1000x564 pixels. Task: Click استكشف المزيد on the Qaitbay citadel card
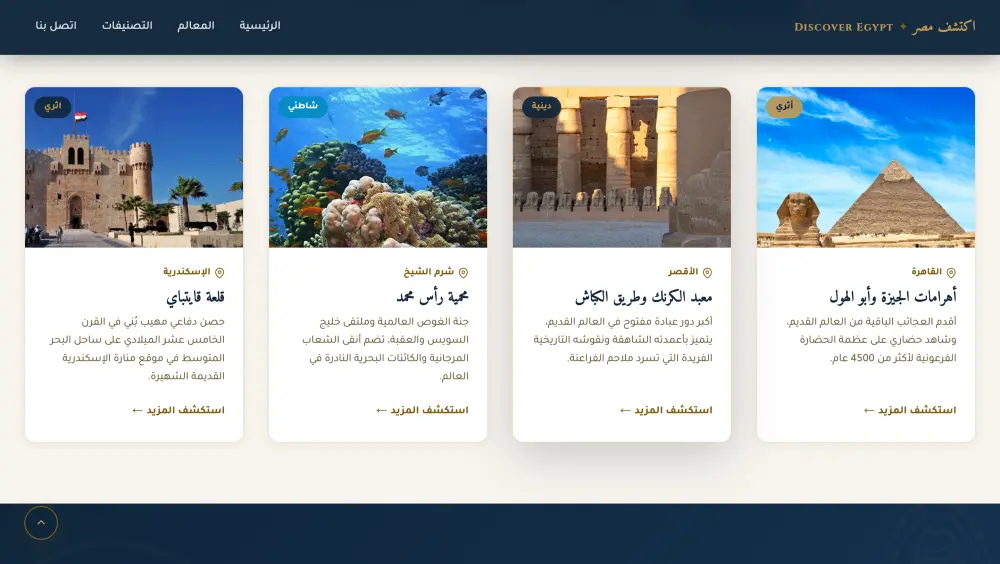tap(178, 410)
